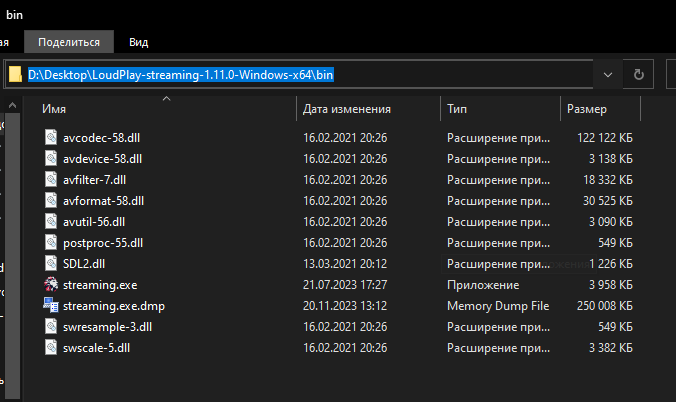Toggle sort order via arrow above Имя
Screen dimensions: 676x402
166,99
